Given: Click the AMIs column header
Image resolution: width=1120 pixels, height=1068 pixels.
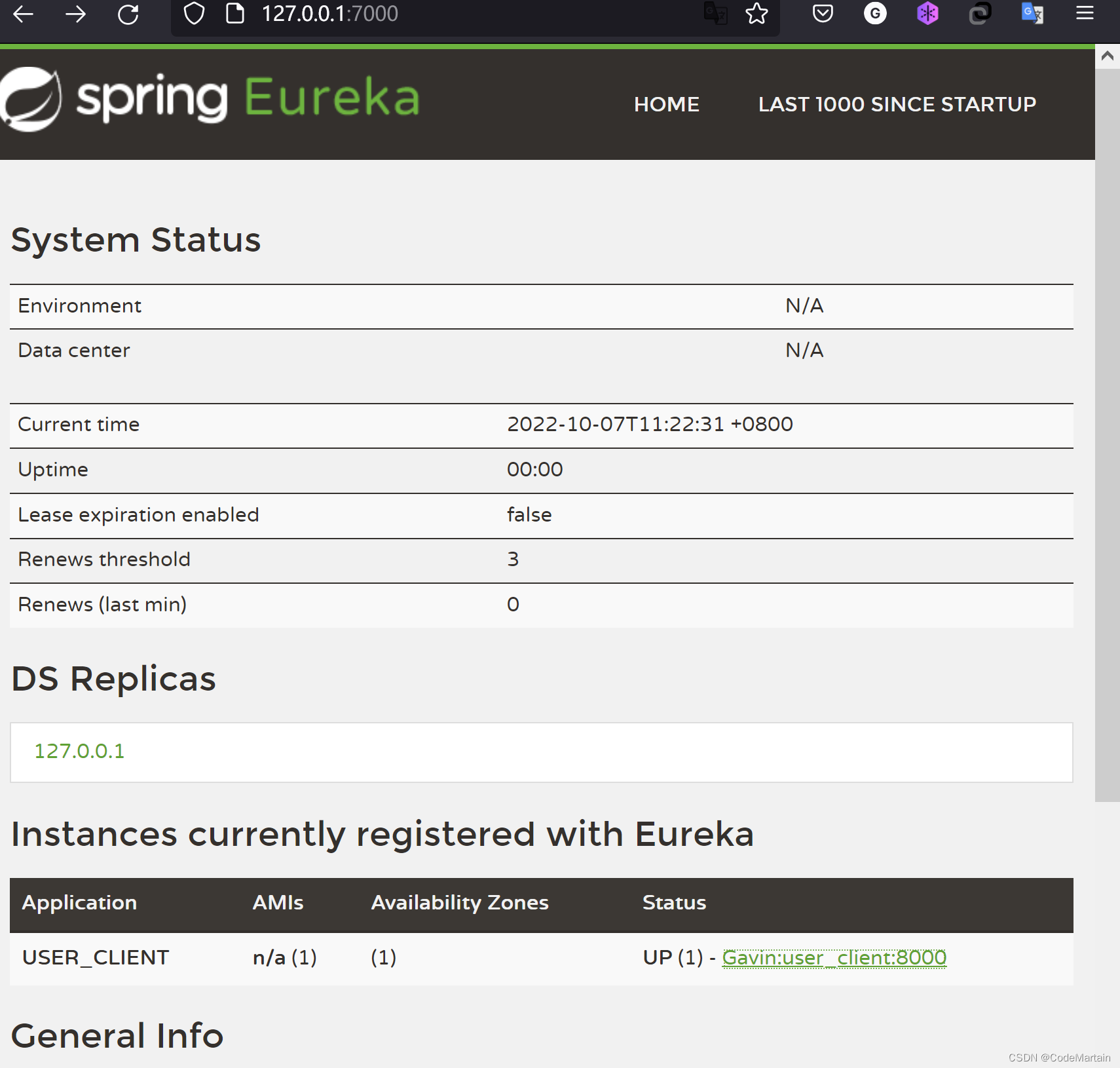Looking at the screenshot, I should pos(278,903).
